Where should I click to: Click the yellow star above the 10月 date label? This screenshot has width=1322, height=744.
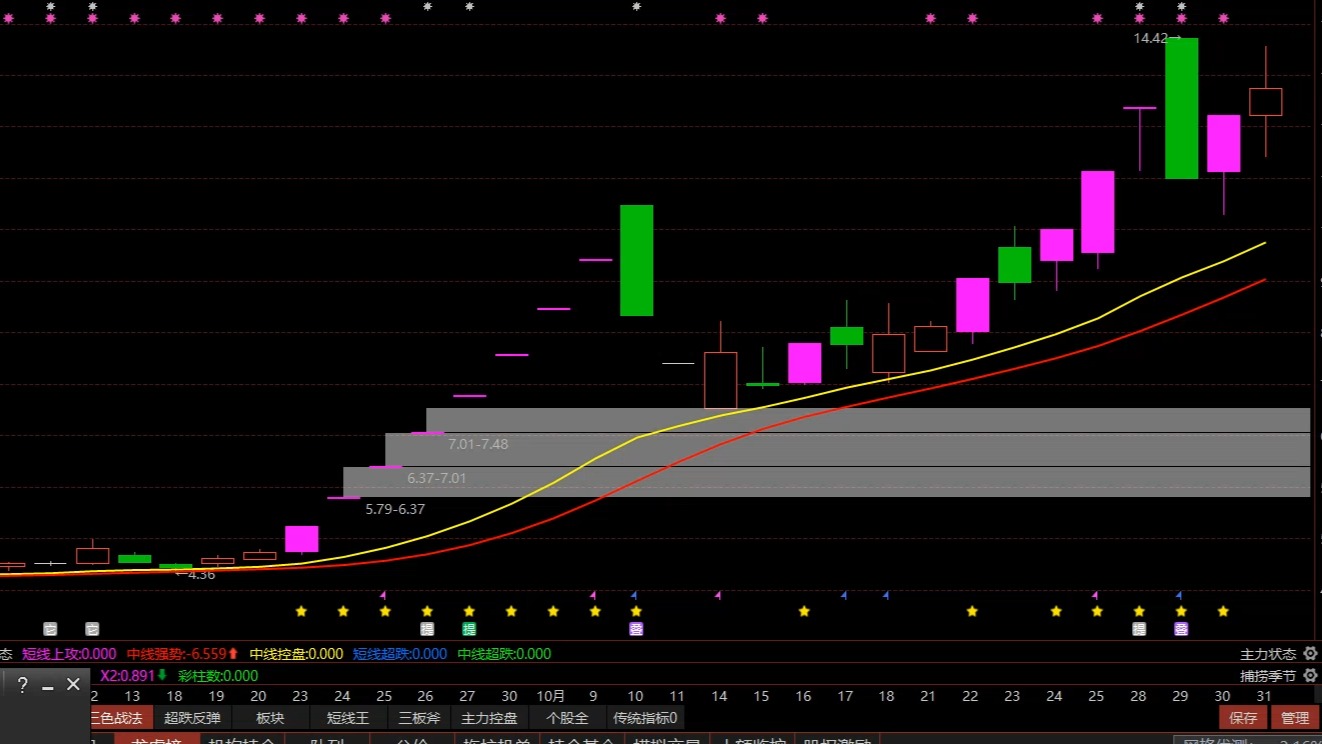553,611
